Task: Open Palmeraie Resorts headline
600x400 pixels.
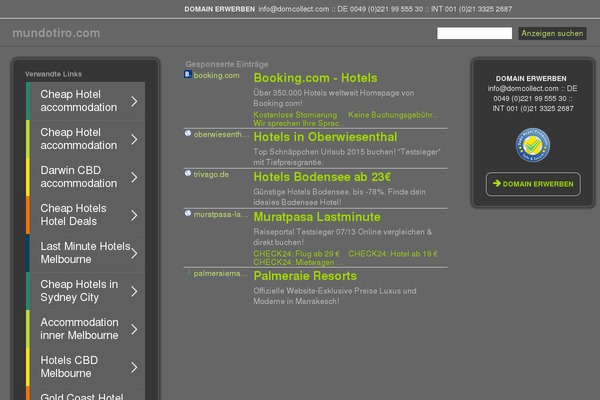Action: (305, 276)
